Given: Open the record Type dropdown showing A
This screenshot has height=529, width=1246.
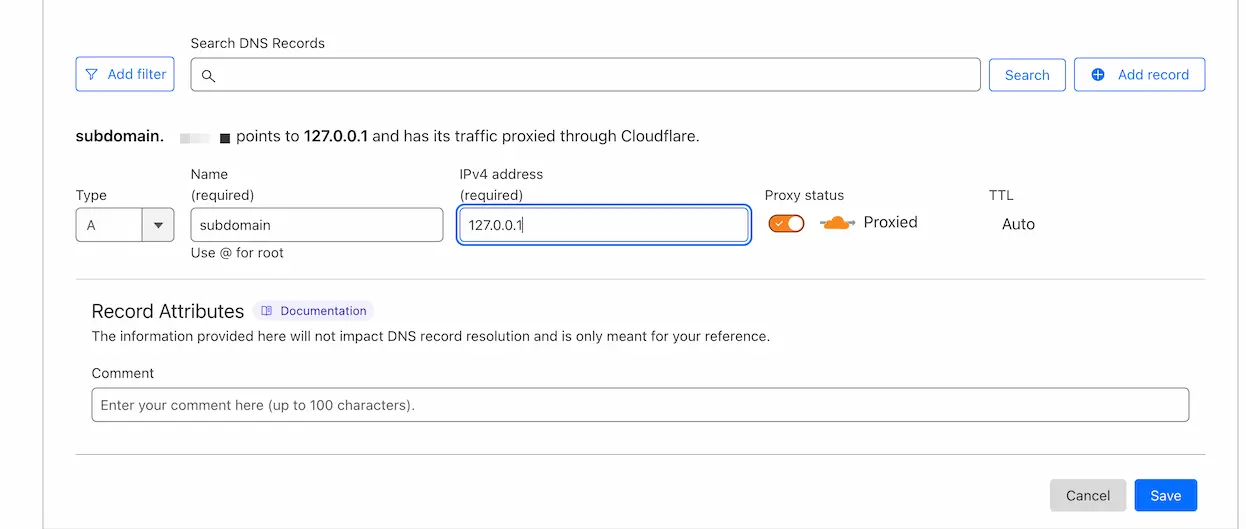Looking at the screenshot, I should coord(125,225).
